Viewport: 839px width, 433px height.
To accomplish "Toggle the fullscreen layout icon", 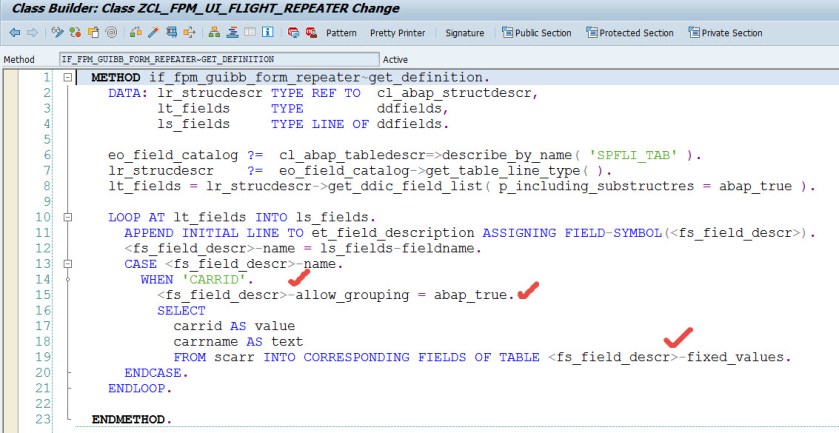I will (x=249, y=33).
